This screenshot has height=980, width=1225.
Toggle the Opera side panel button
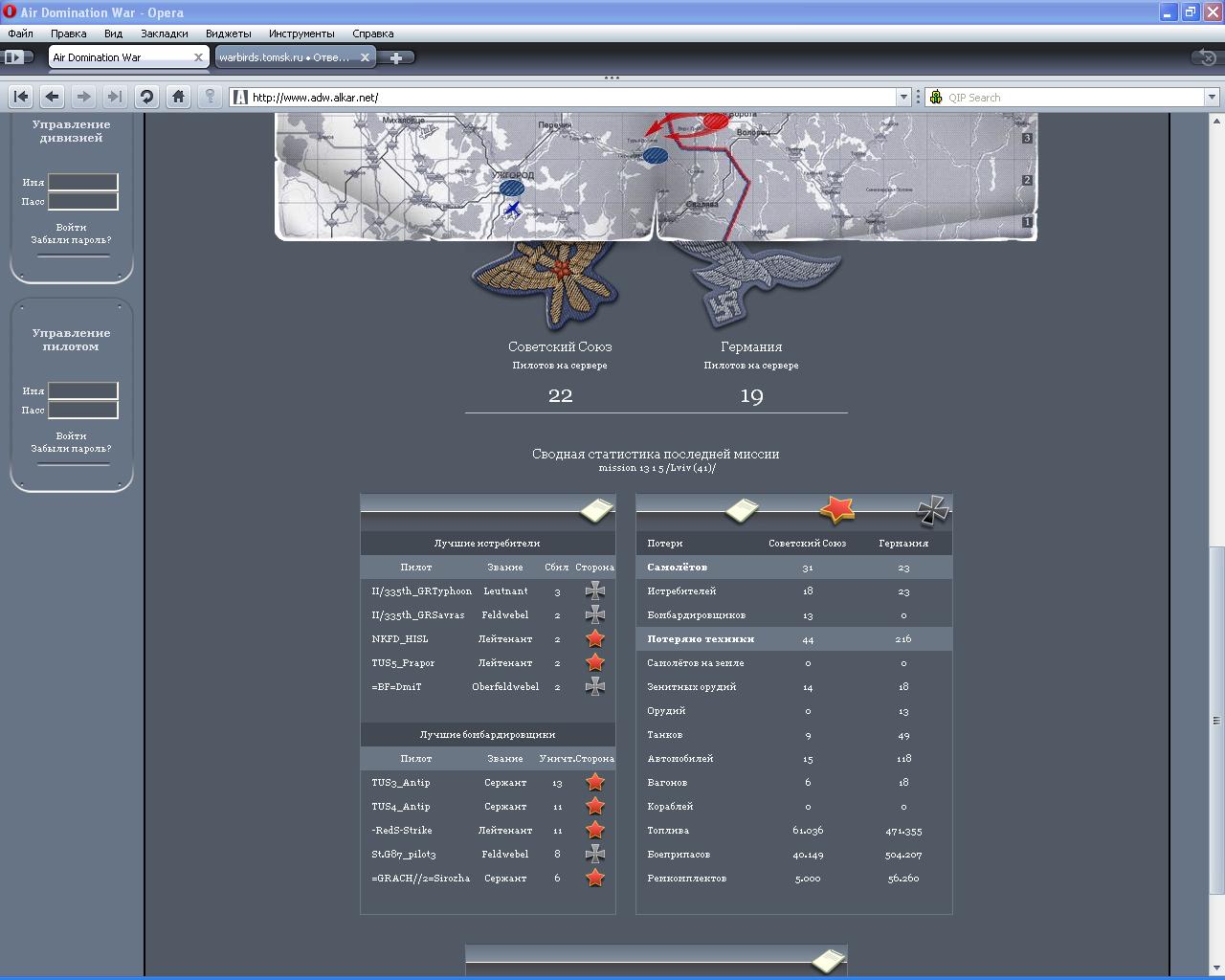tap(16, 57)
